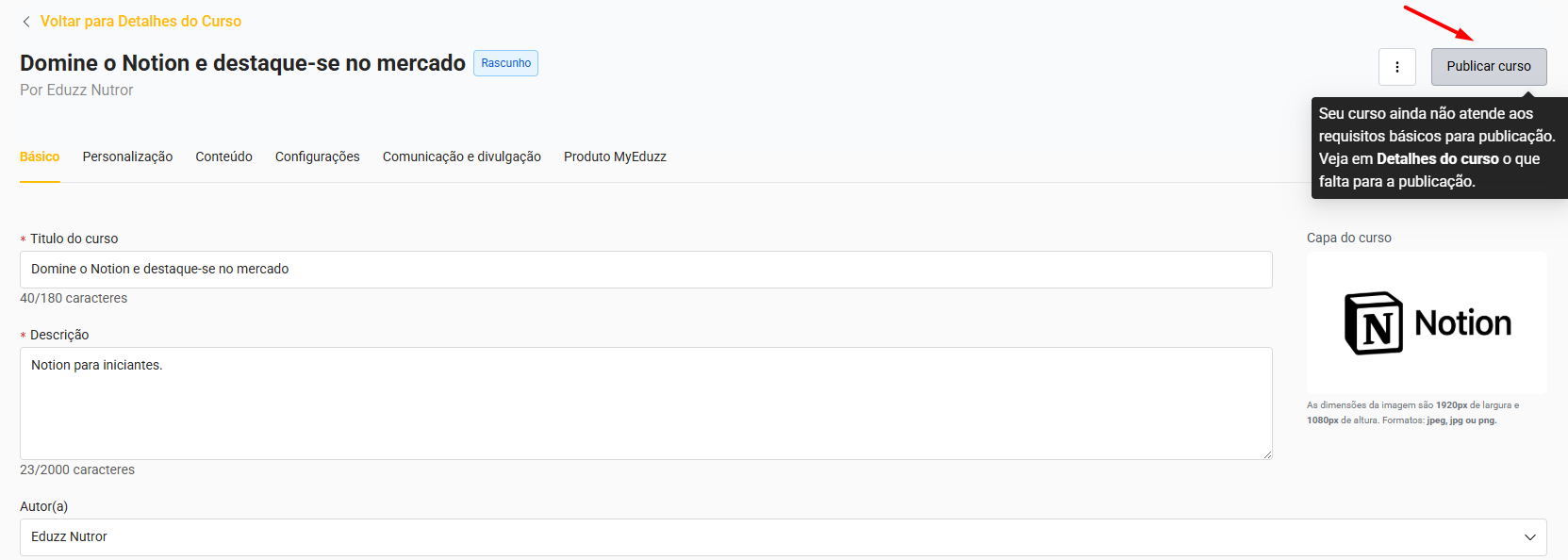The image size is (1568, 560).
Task: Click the back chevron arrow icon
Action: [26, 22]
